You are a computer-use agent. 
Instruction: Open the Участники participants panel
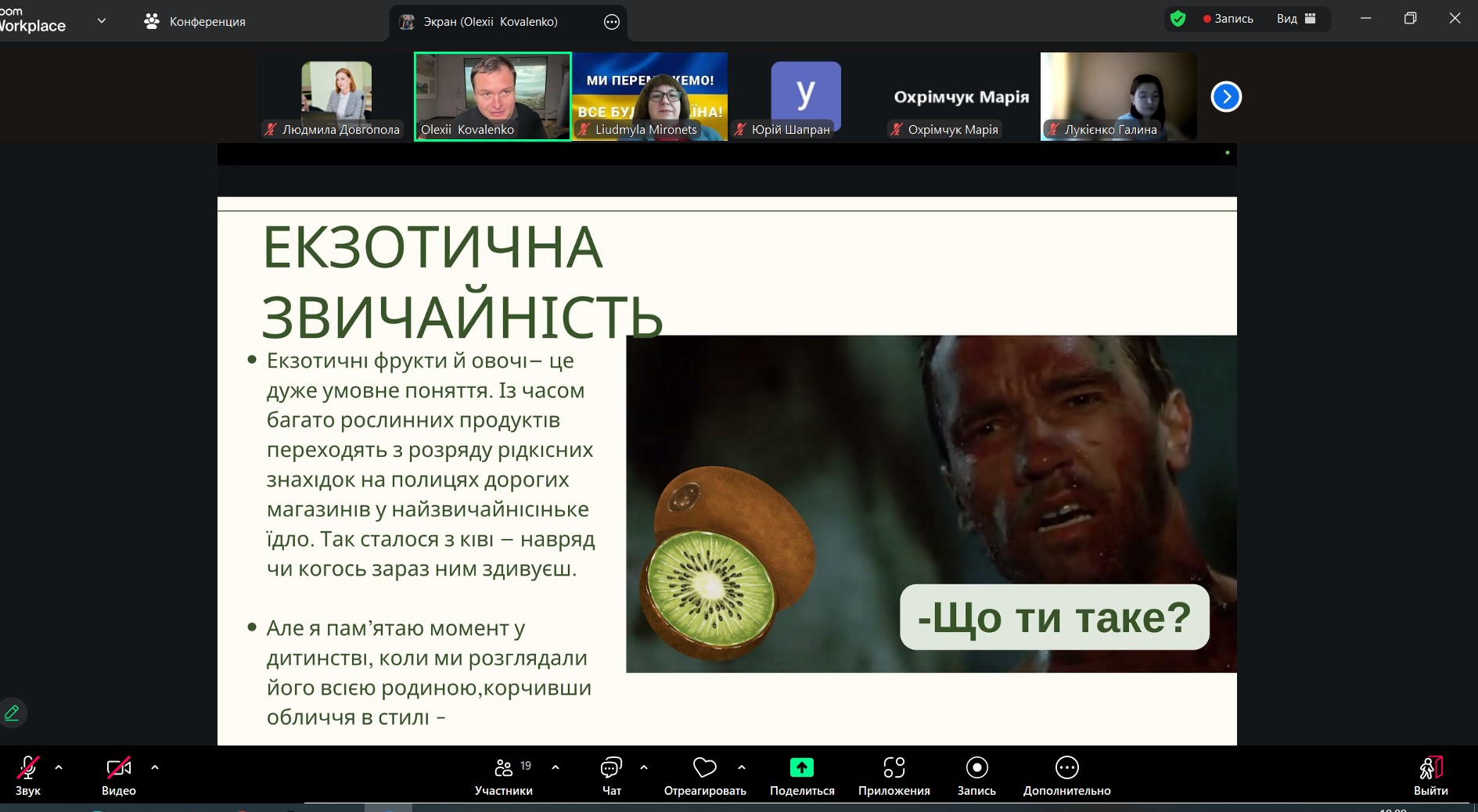[504, 768]
